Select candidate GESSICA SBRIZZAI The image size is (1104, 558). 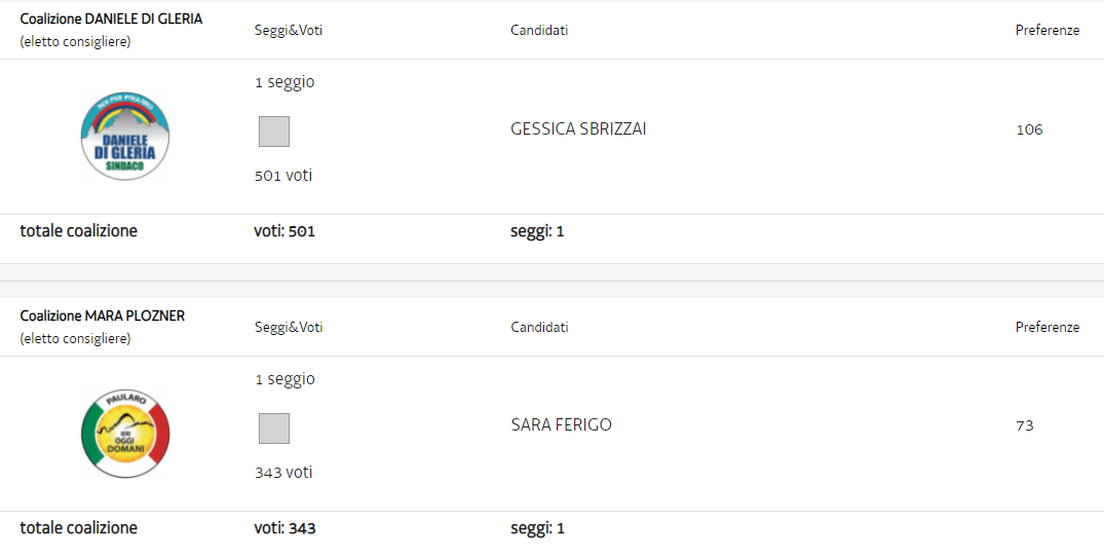pyautogui.click(x=578, y=129)
